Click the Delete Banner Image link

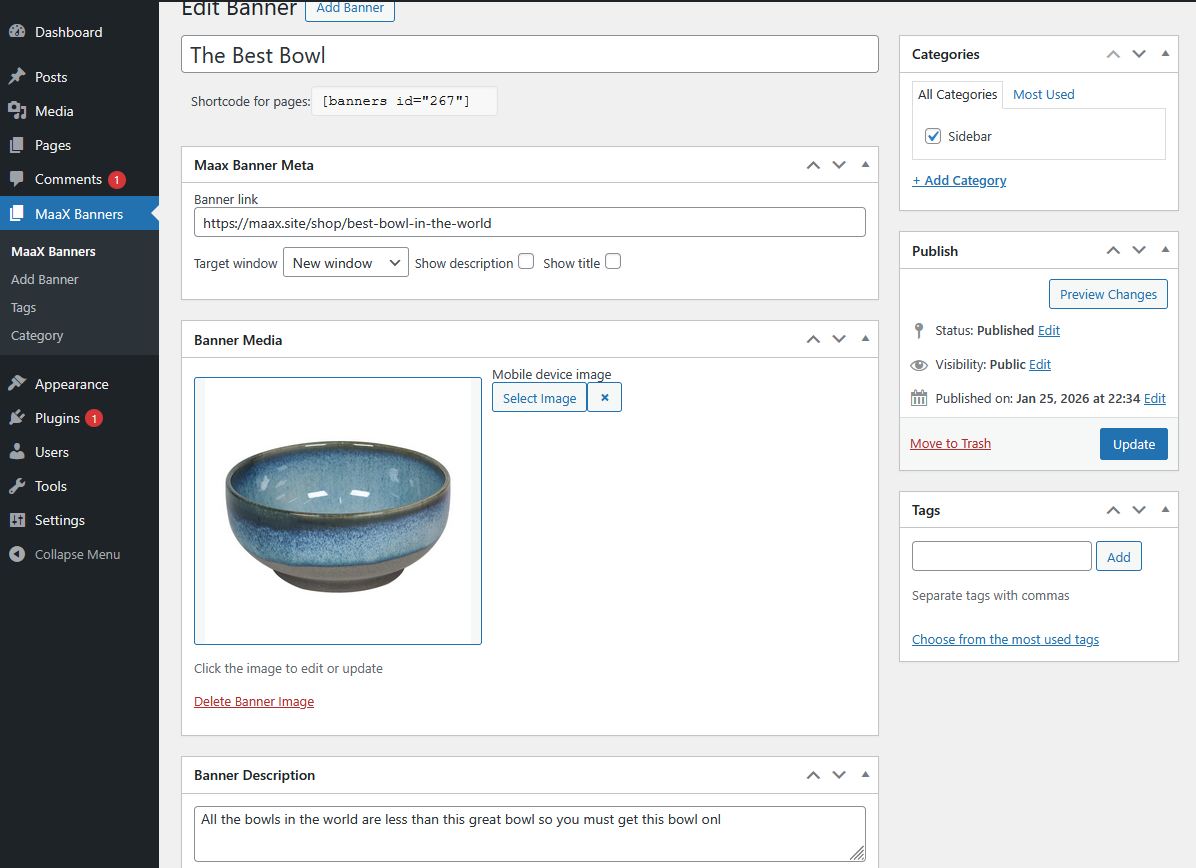pyautogui.click(x=254, y=702)
